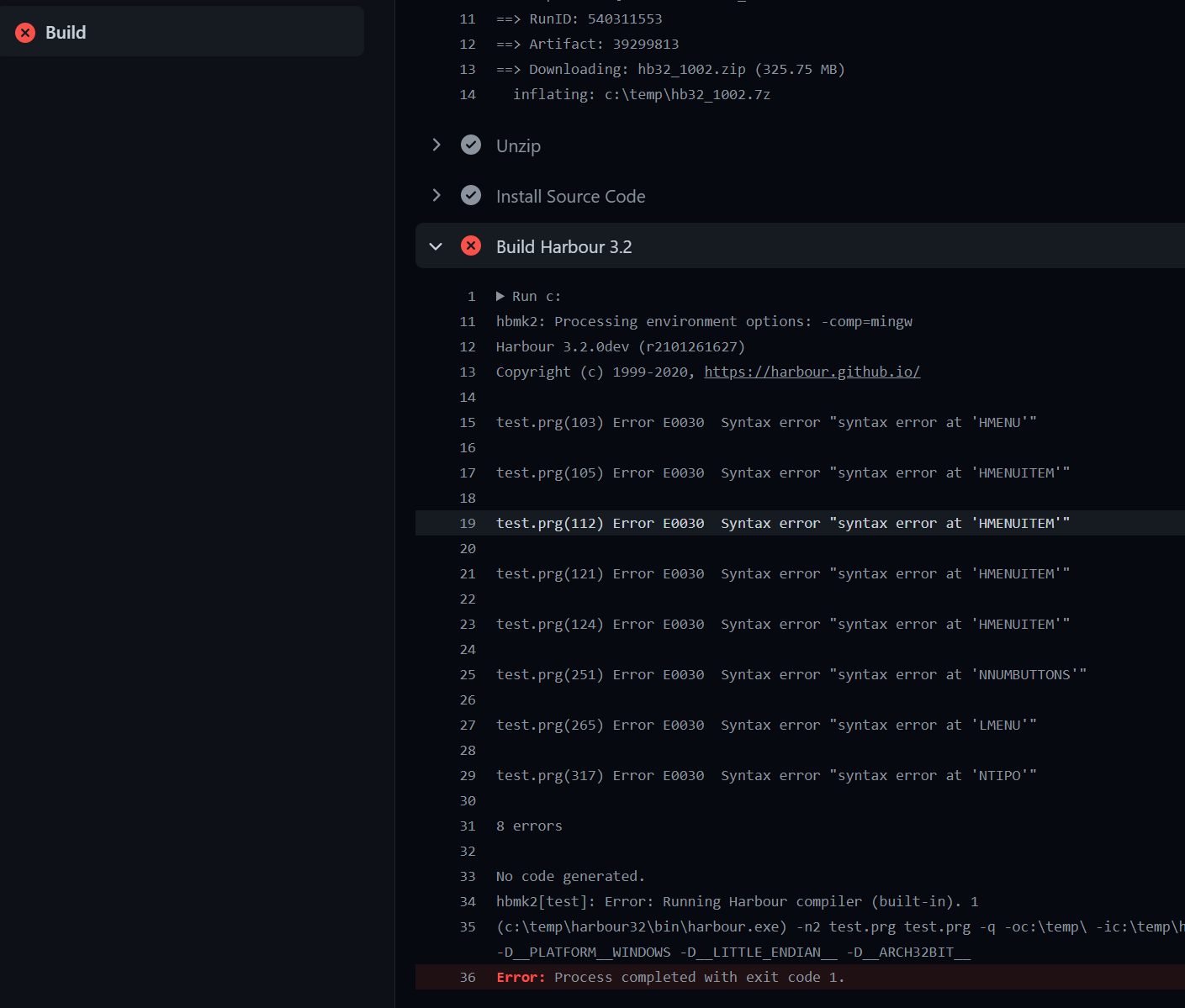The height and width of the screenshot is (1008, 1185).
Task: Select the 'hbmk2: Processing environment options' line
Action: click(x=704, y=321)
